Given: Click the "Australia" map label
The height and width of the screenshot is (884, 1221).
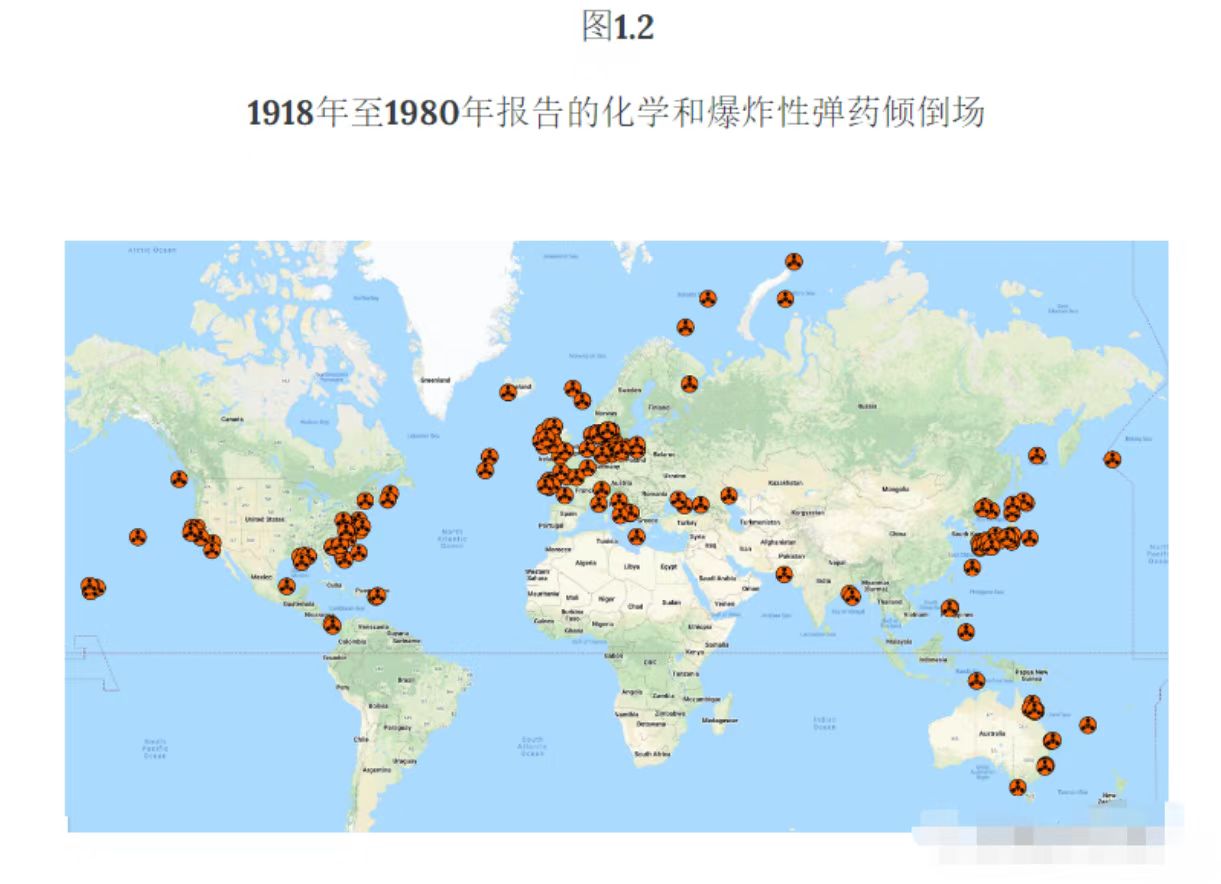Looking at the screenshot, I should click(x=991, y=734).
